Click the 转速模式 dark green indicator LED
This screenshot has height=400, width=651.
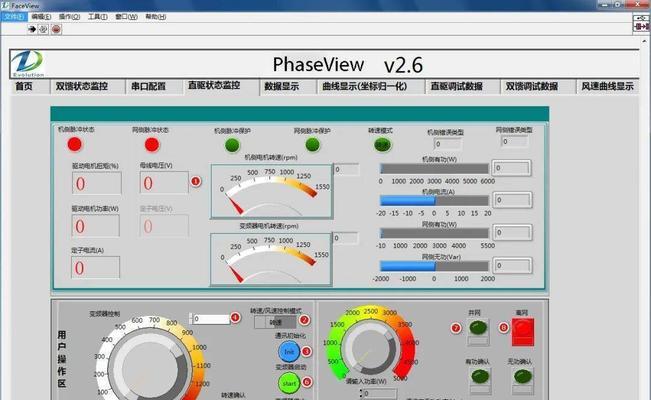point(382,145)
